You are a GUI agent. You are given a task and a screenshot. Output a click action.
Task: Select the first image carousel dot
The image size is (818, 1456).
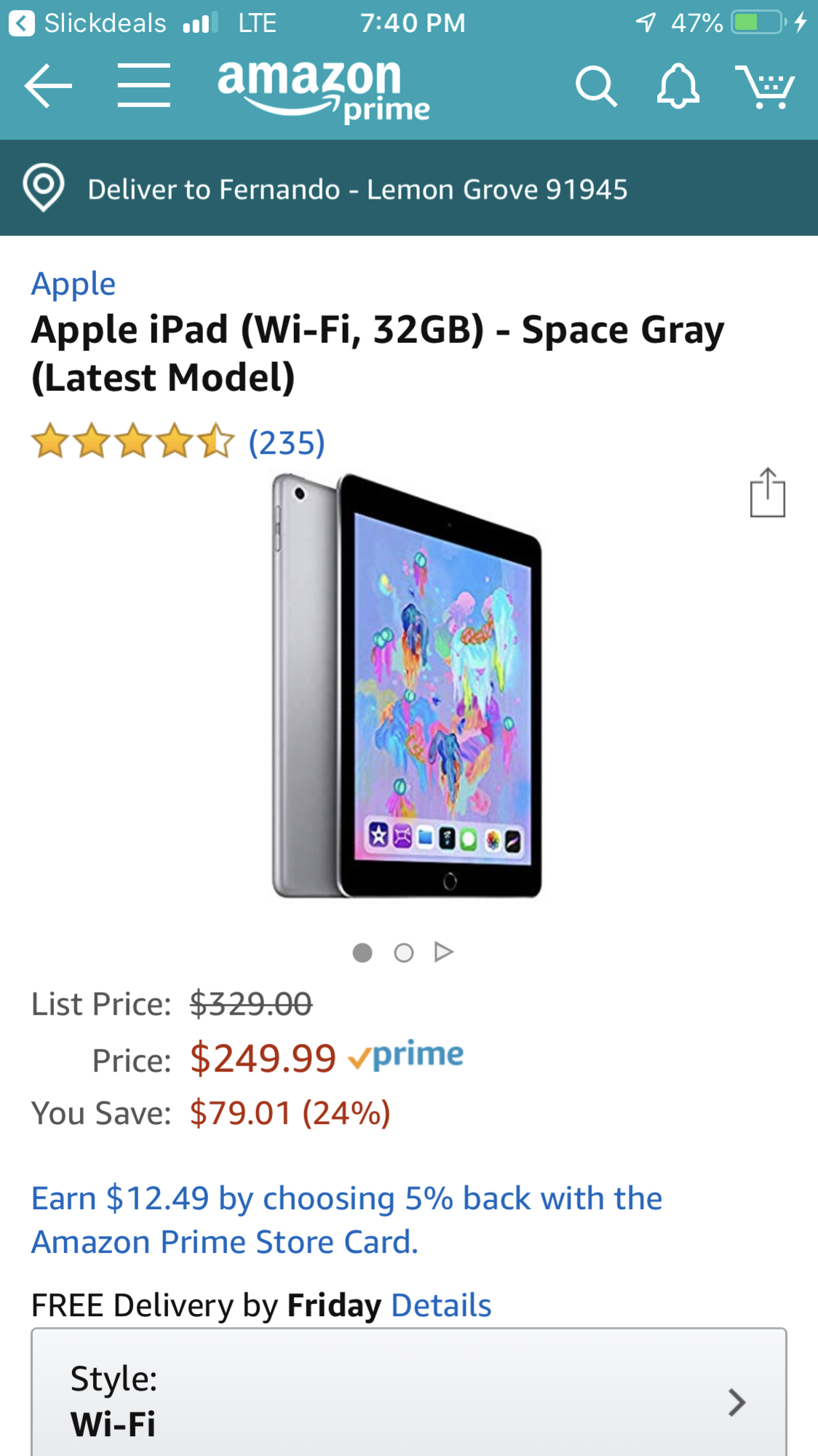click(x=362, y=952)
